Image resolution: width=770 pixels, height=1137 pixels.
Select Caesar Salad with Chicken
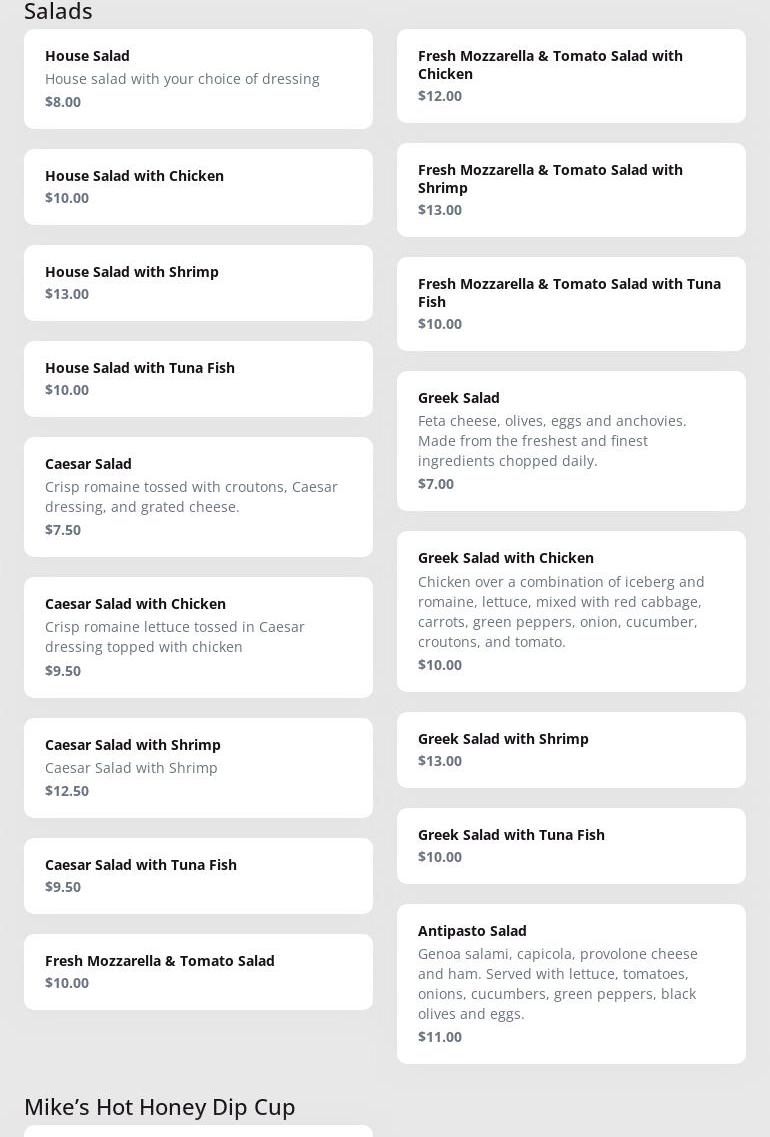[198, 637]
